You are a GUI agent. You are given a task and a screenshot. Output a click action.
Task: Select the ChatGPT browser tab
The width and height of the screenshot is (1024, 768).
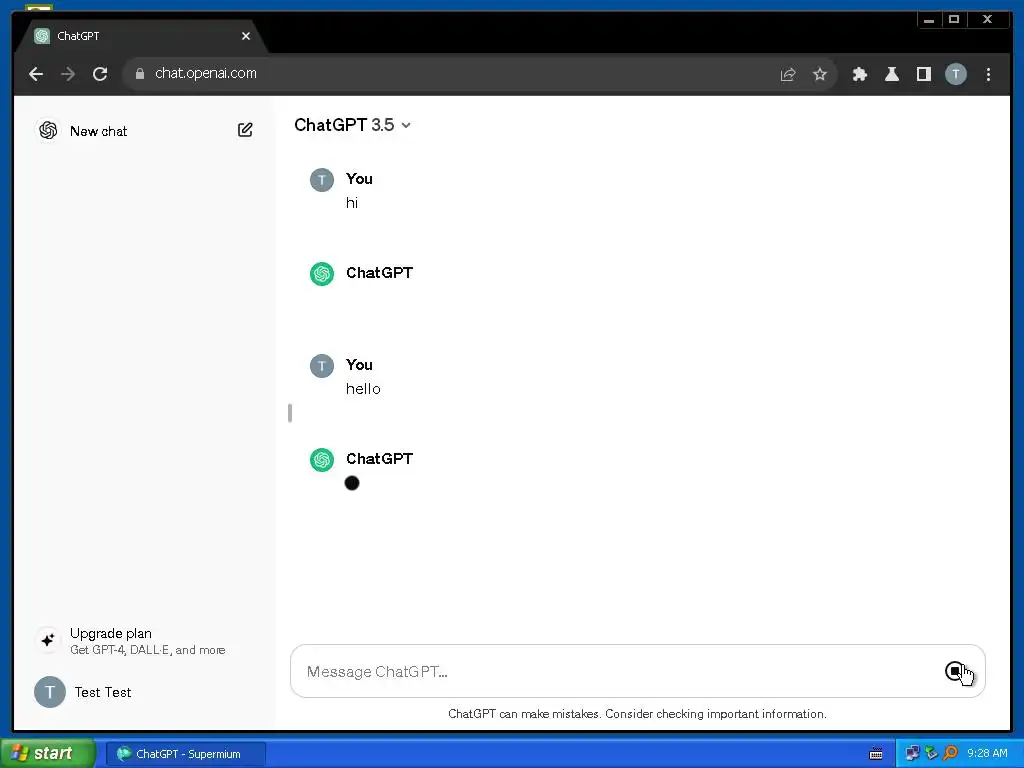tap(142, 36)
